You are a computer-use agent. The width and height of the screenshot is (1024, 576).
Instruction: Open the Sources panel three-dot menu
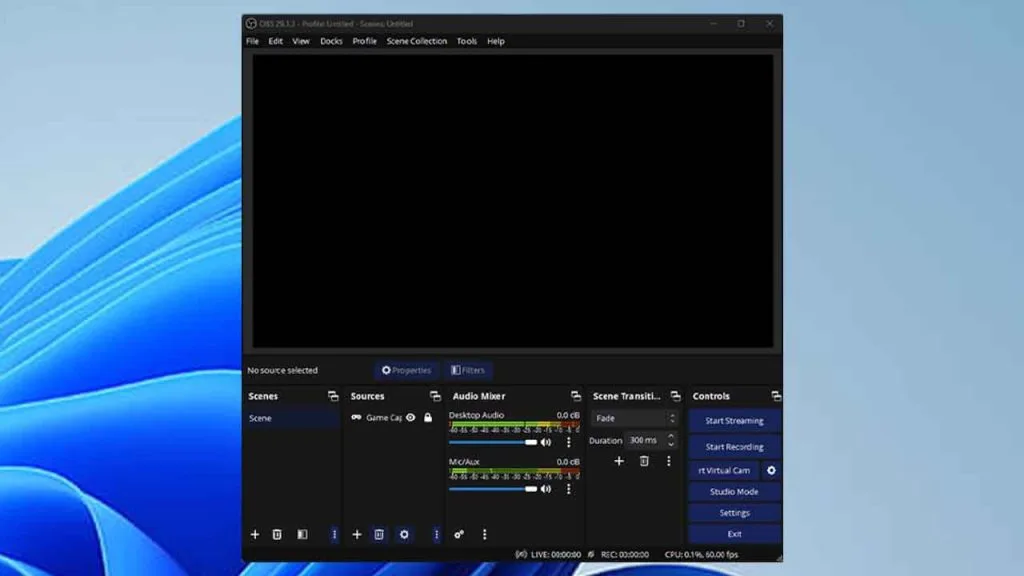(436, 534)
